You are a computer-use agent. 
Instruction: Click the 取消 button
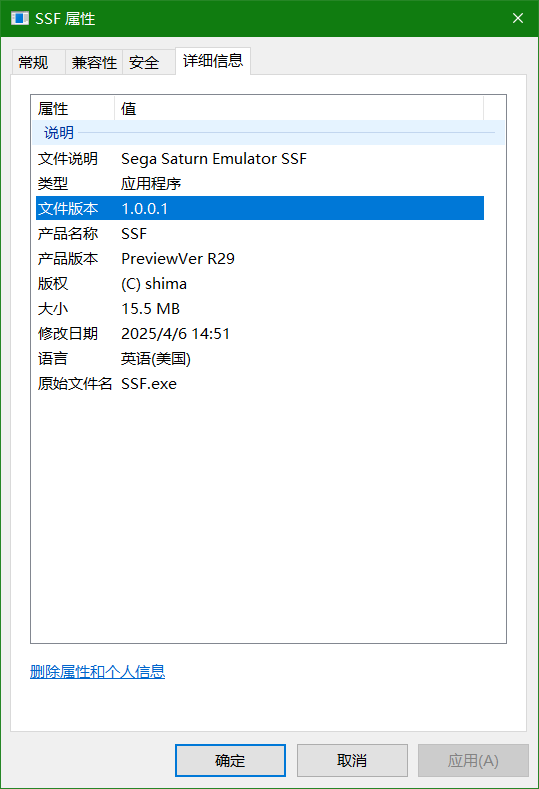coord(352,760)
